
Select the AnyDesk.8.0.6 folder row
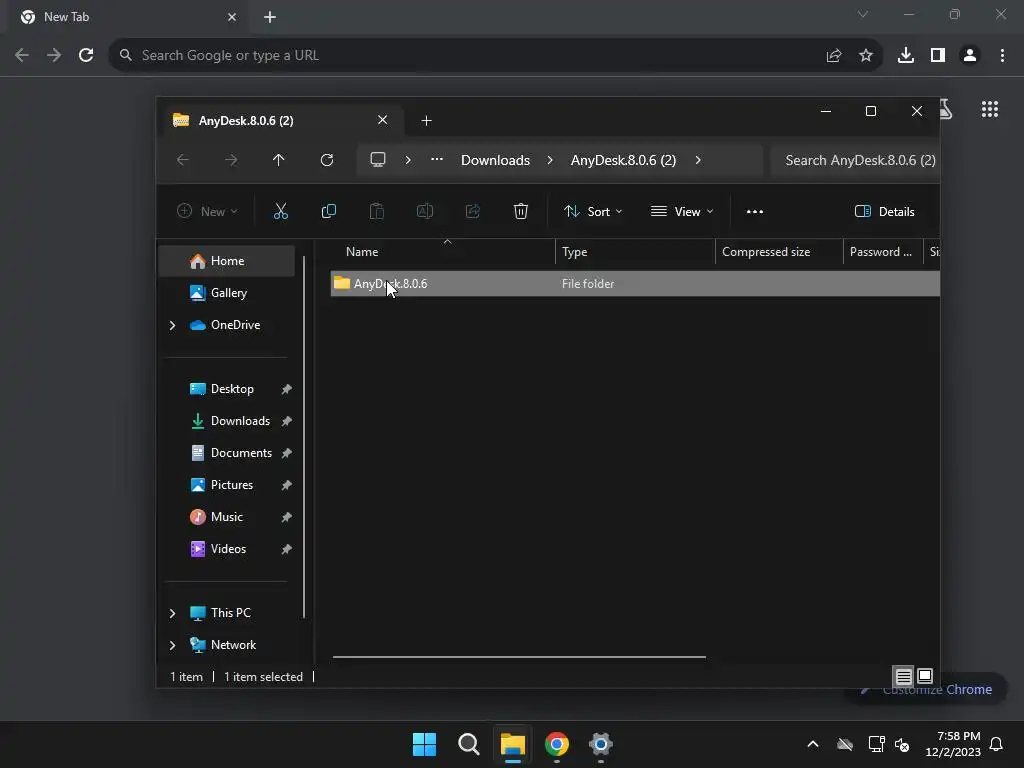click(635, 284)
